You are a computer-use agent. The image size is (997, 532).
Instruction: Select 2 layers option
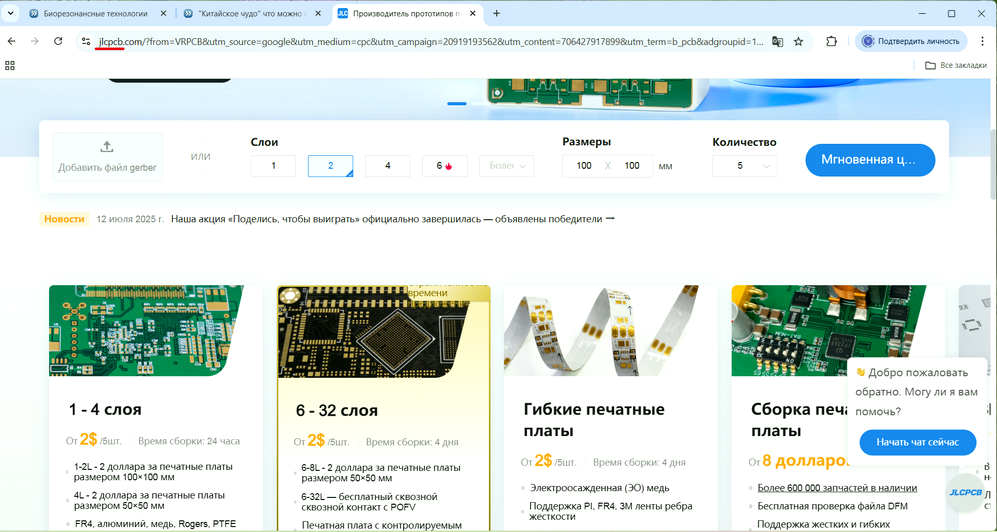pos(331,166)
